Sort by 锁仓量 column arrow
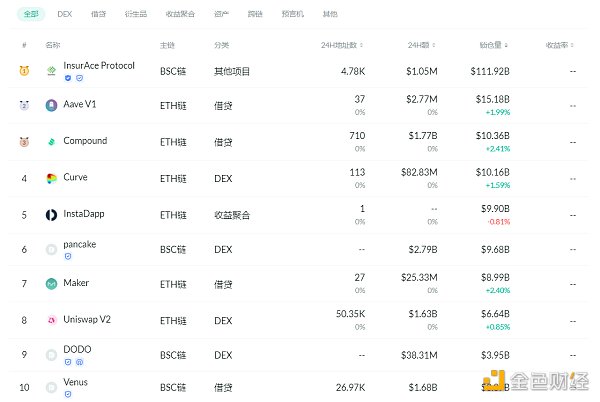The height and width of the screenshot is (402, 600). 506,45
